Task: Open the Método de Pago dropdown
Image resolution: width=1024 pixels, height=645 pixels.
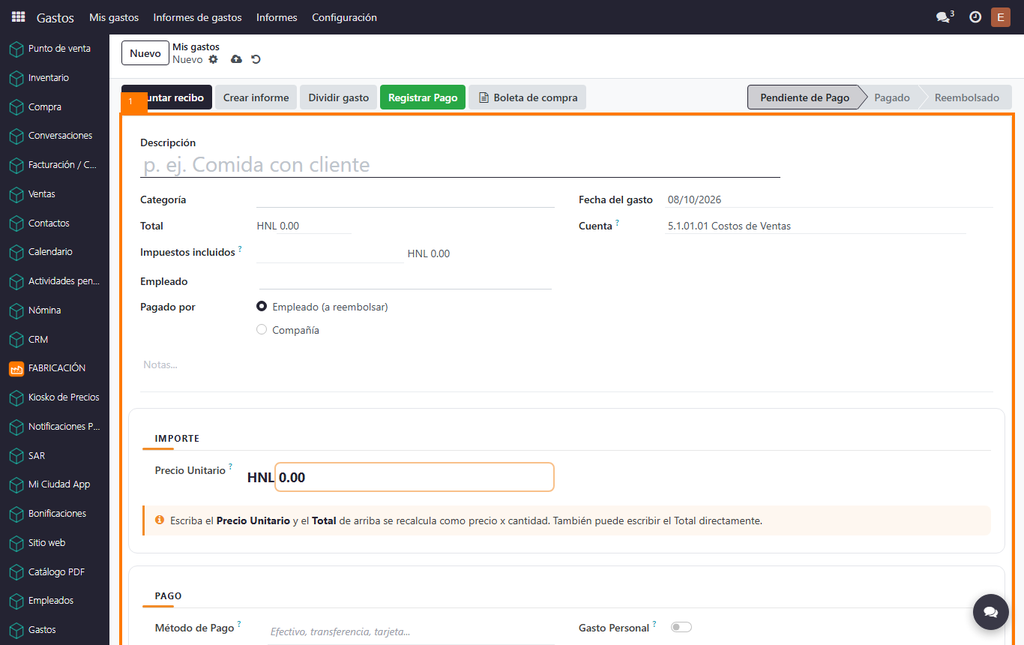Action: [411, 631]
